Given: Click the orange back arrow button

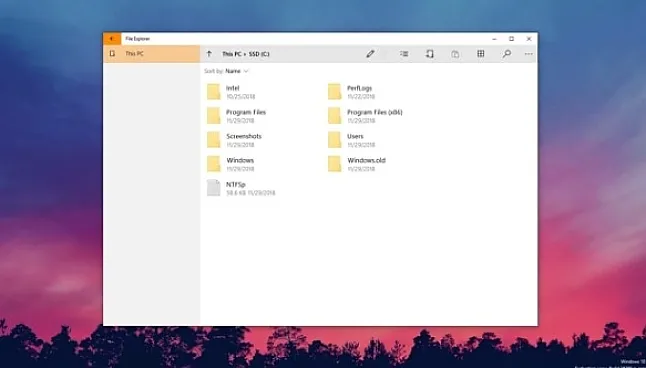Looking at the screenshot, I should pyautogui.click(x=112, y=39).
